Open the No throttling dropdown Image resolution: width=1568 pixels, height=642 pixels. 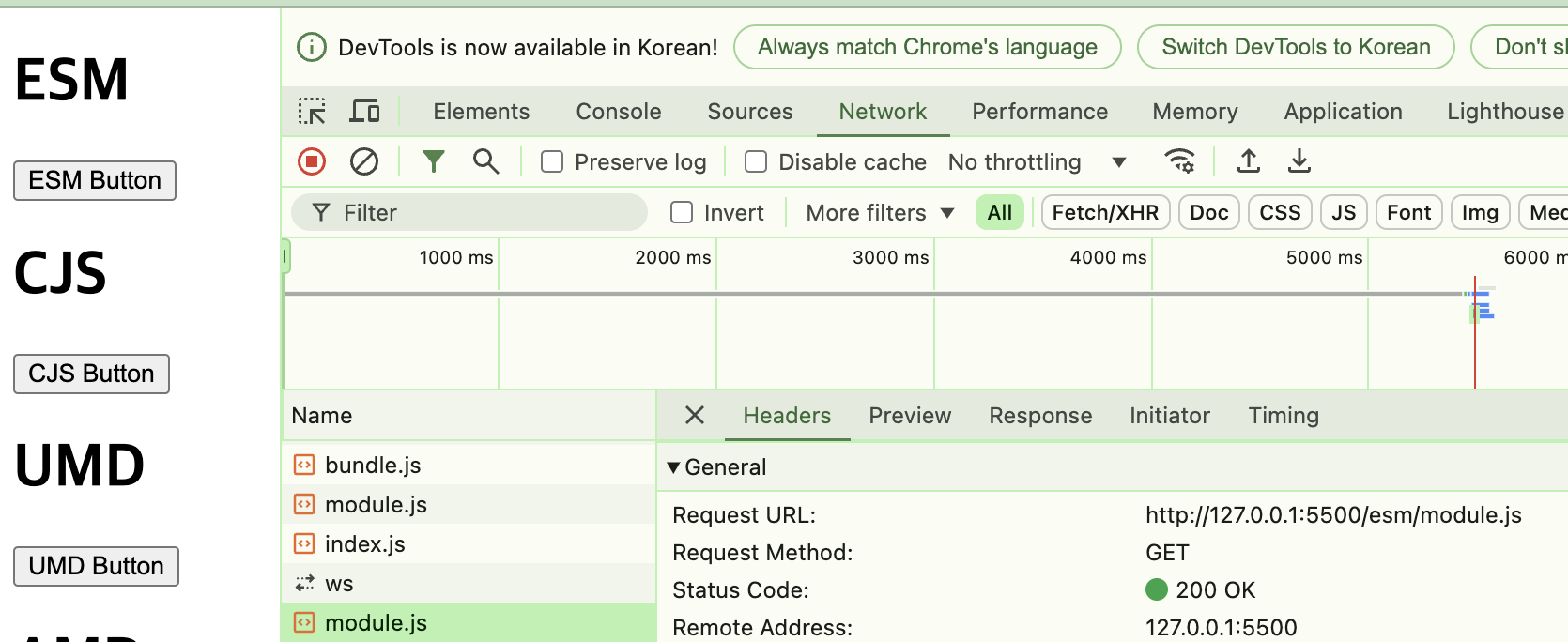click(x=1037, y=162)
